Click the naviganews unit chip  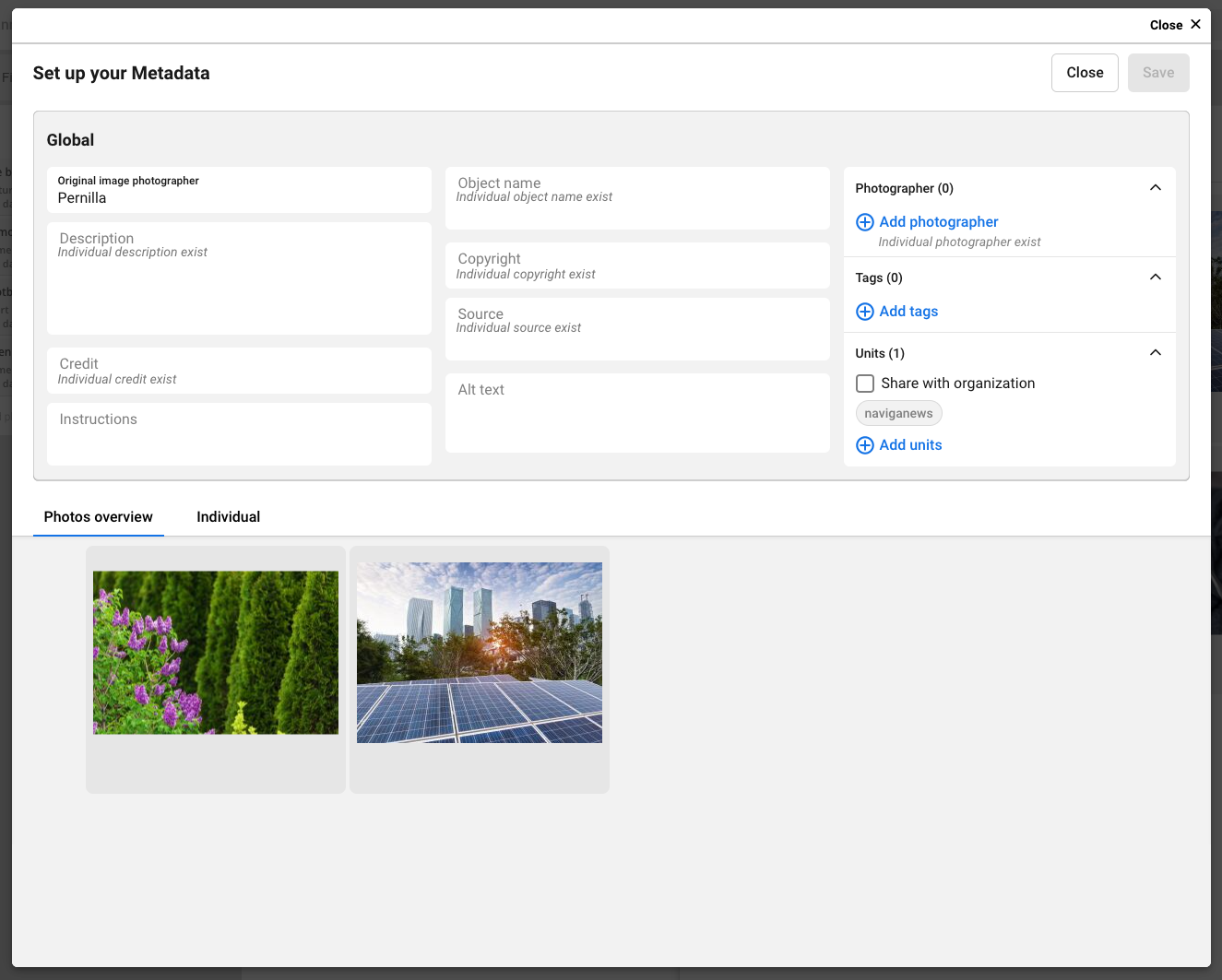click(898, 414)
